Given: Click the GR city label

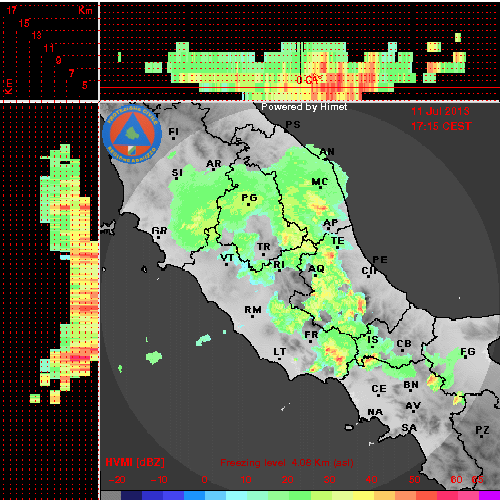Looking at the screenshot, I should pos(159,231).
